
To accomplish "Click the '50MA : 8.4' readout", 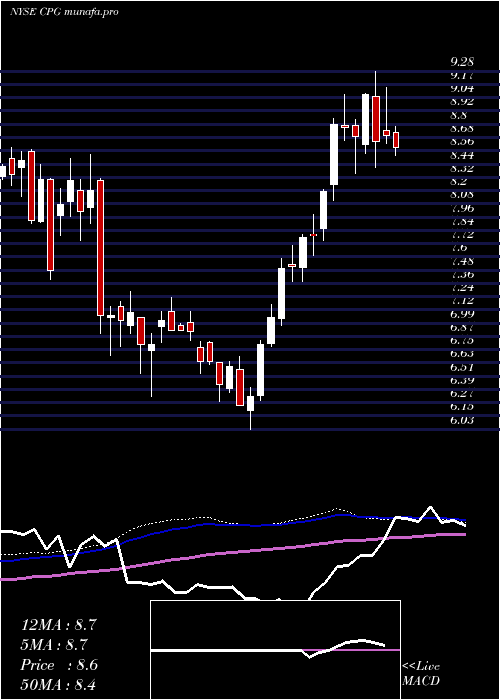I will 58,685.
